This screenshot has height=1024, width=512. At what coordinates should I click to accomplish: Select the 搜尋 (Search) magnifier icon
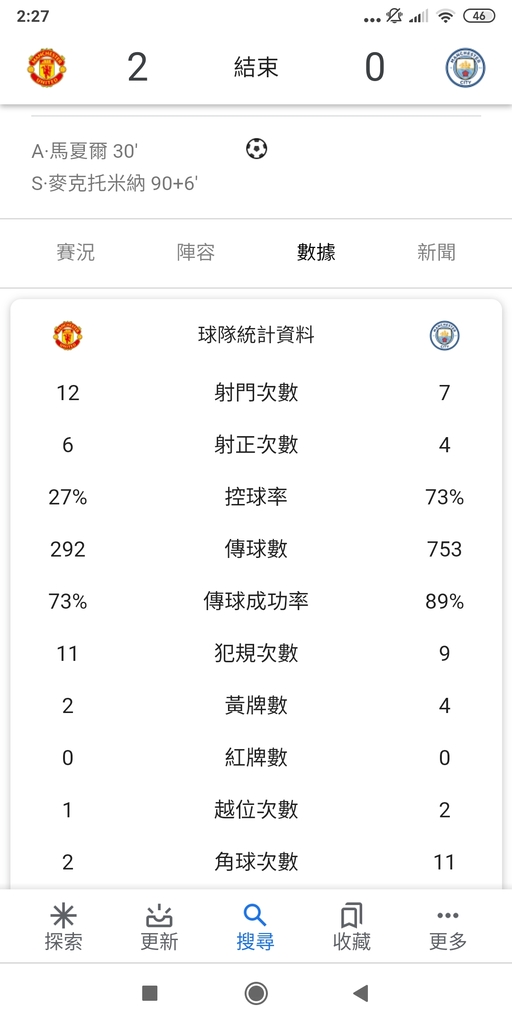255,915
